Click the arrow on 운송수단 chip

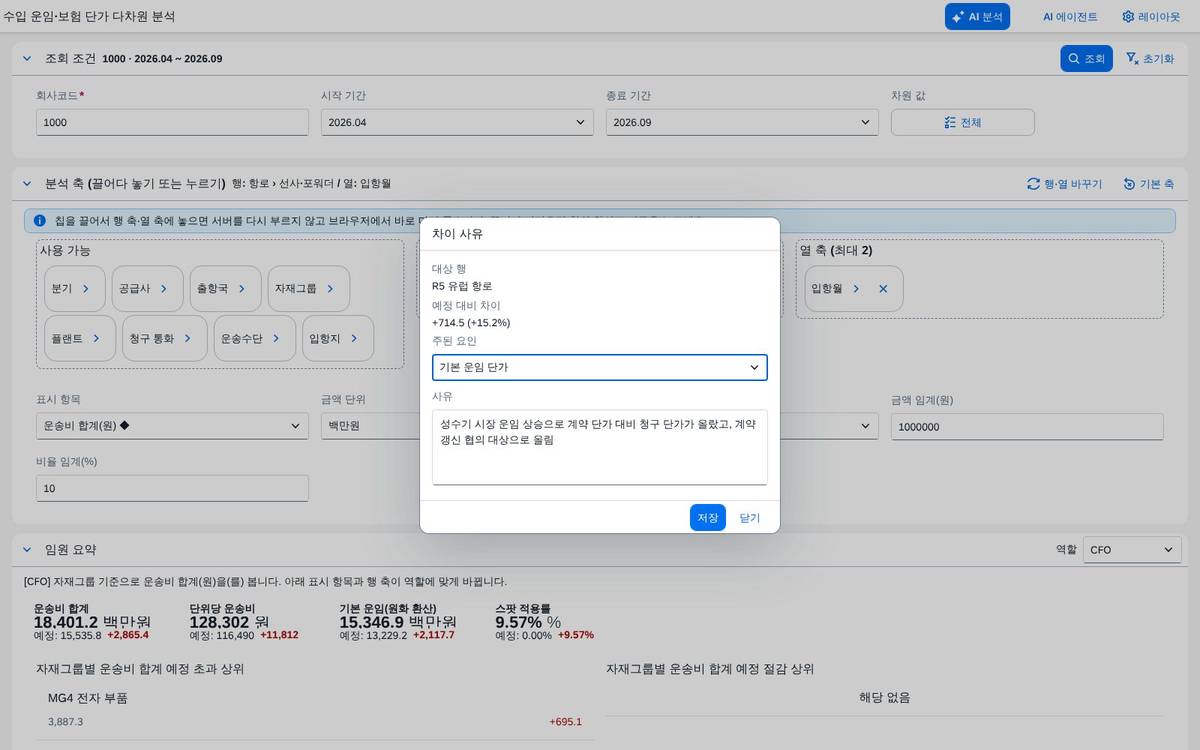click(x=277, y=338)
